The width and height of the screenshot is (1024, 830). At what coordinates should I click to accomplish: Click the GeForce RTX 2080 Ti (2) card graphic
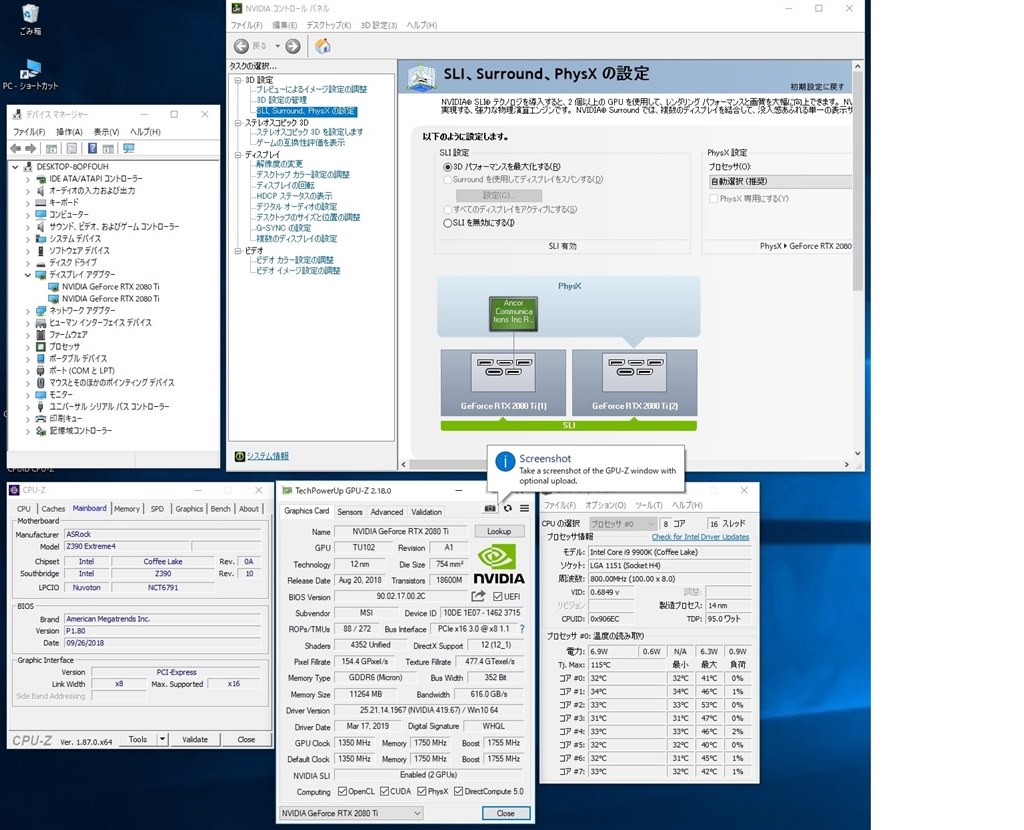click(635, 383)
